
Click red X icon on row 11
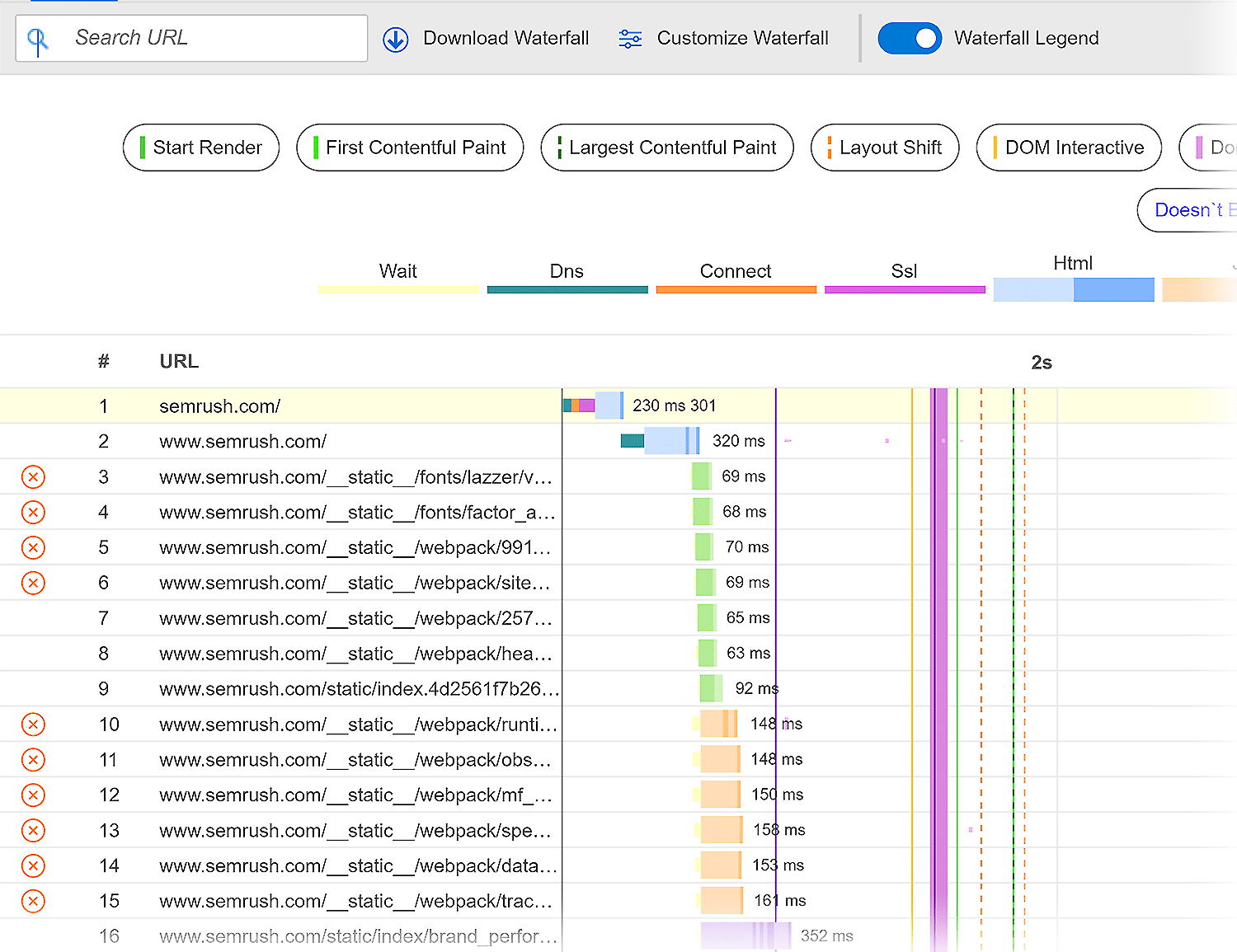coord(33,760)
